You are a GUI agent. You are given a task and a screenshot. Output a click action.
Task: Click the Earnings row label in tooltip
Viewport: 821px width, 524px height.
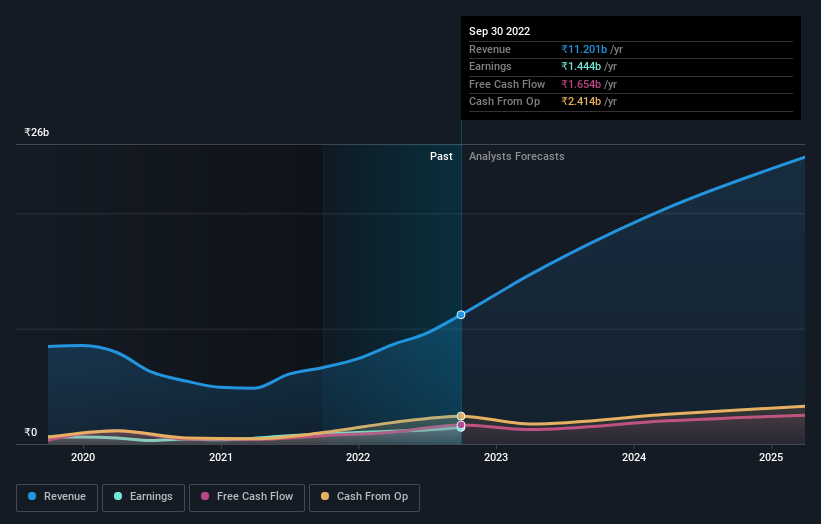pos(490,66)
